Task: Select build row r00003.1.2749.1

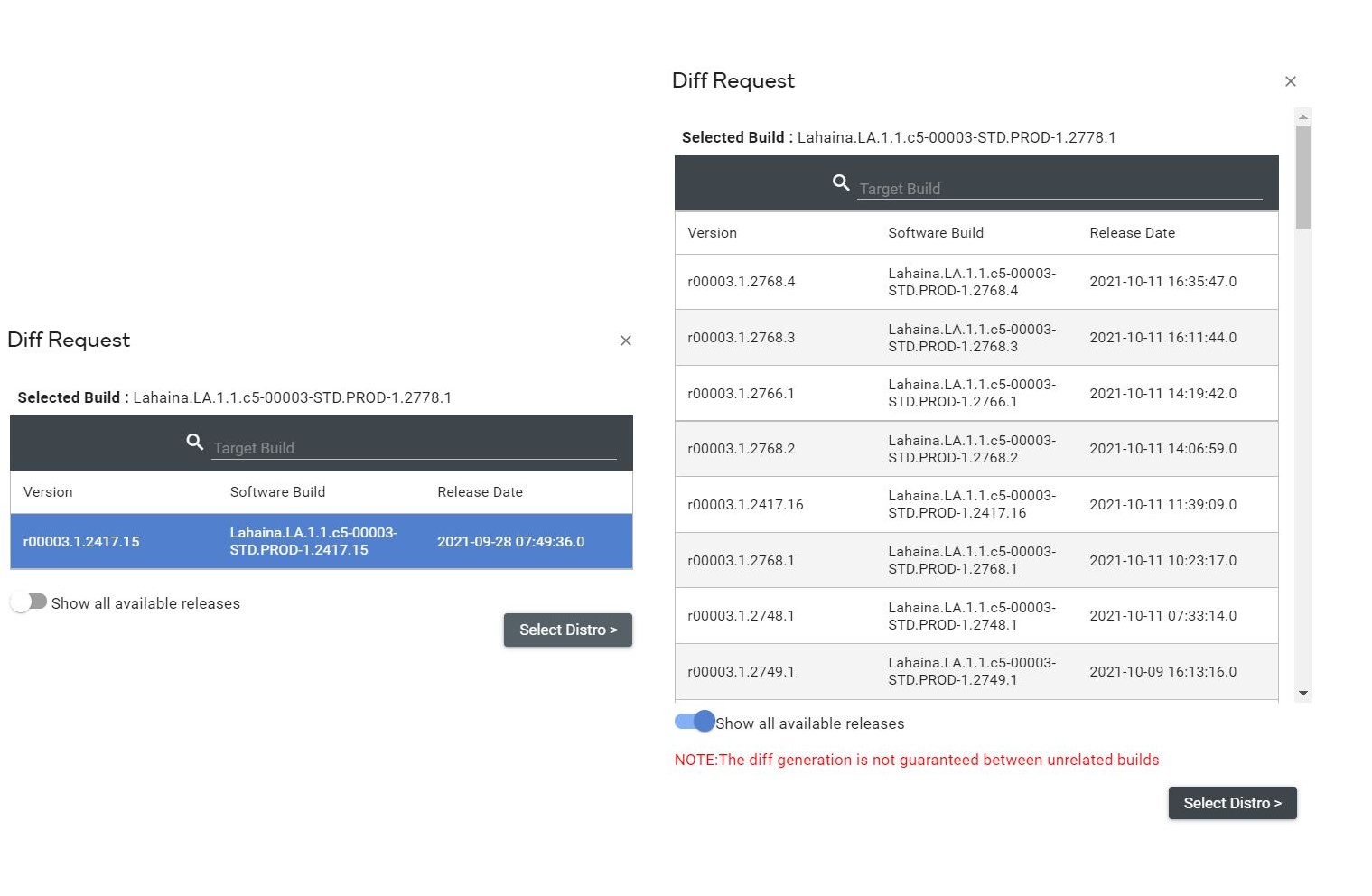Action: point(975,671)
